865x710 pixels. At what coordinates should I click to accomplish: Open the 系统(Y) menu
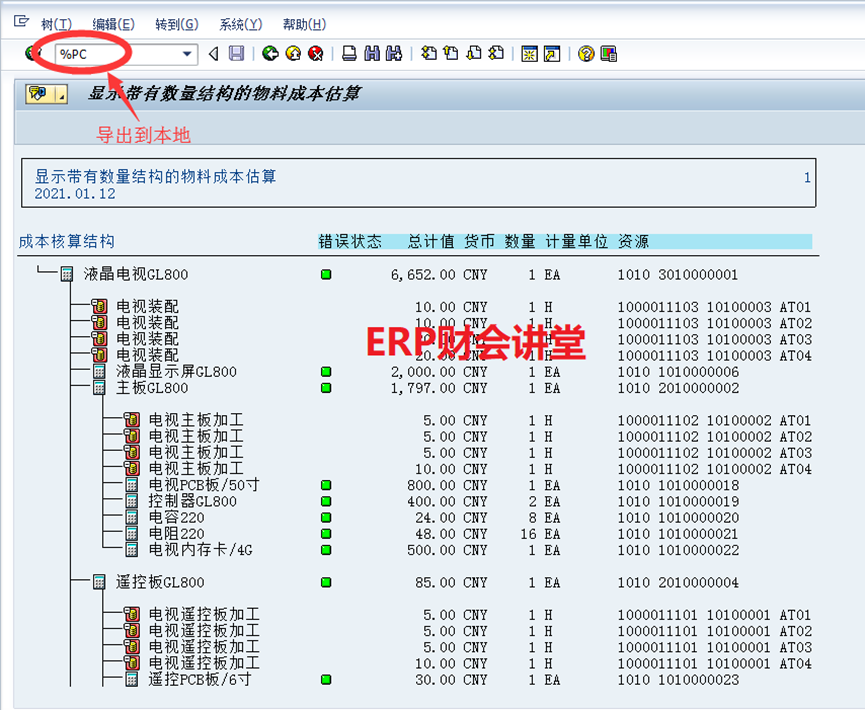(240, 24)
